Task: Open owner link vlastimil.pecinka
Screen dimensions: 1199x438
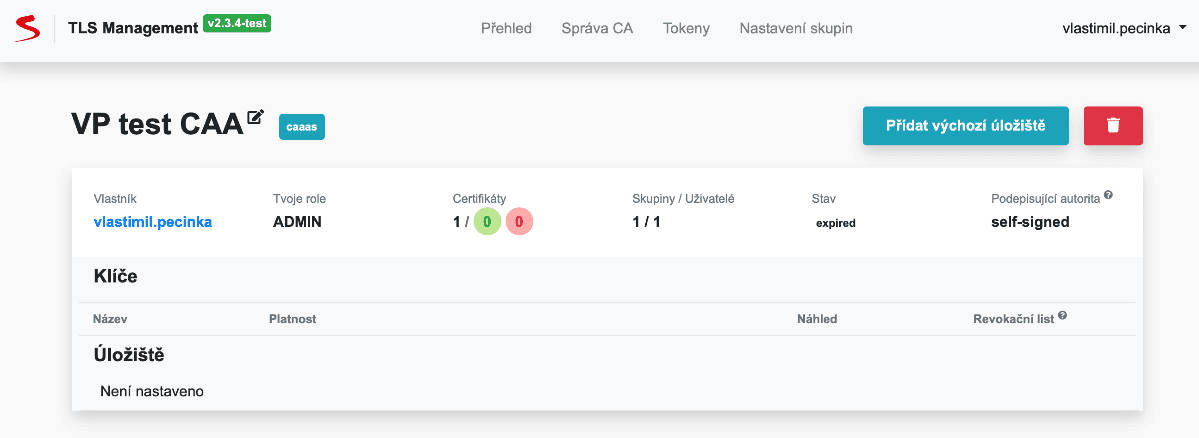Action: tap(152, 222)
